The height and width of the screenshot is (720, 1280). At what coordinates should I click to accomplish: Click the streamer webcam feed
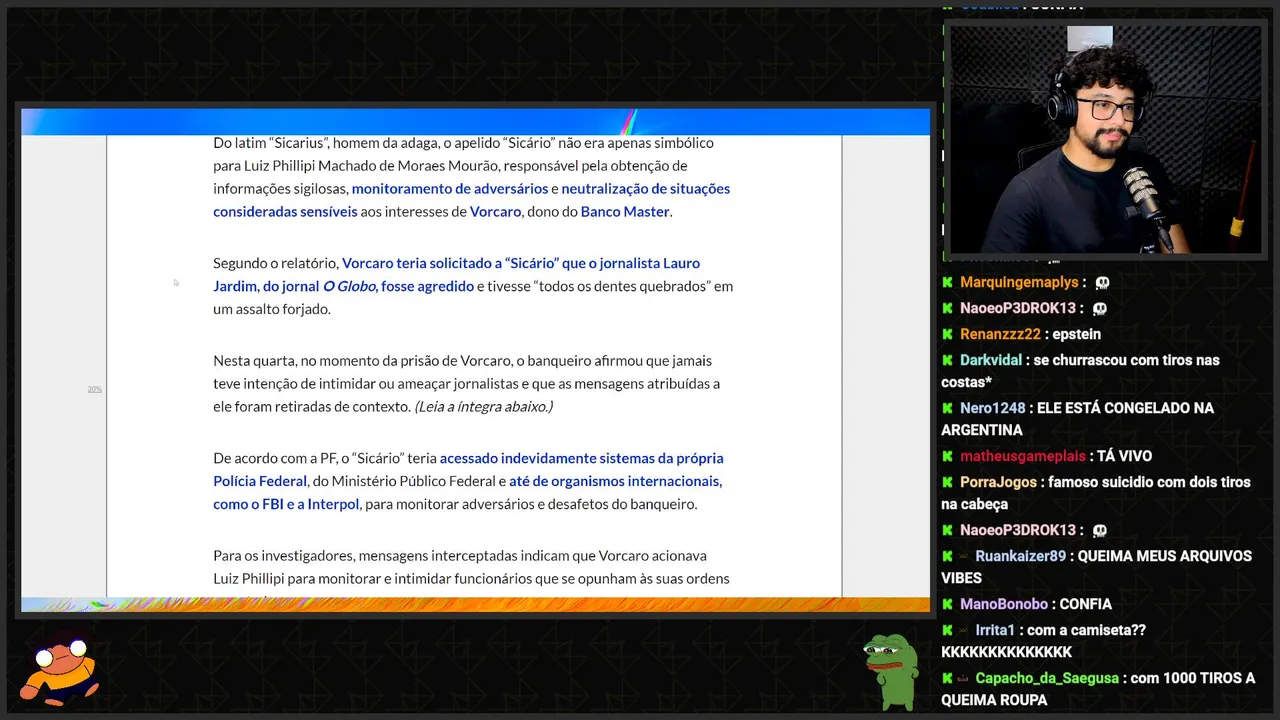(x=1105, y=139)
